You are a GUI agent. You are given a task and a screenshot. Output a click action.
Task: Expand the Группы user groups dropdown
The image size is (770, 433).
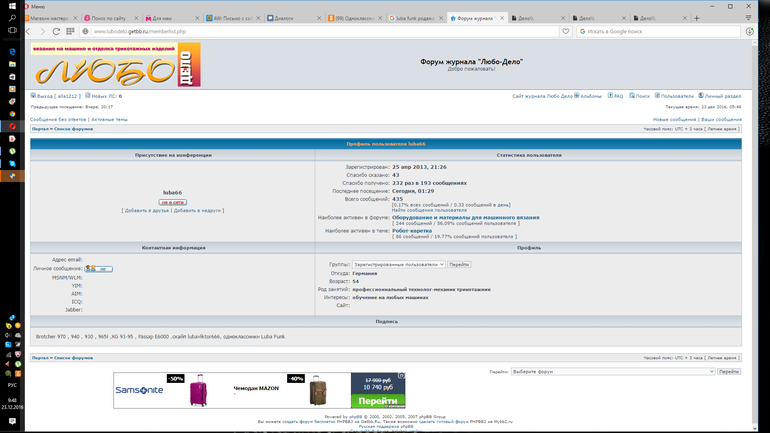pyautogui.click(x=397, y=264)
